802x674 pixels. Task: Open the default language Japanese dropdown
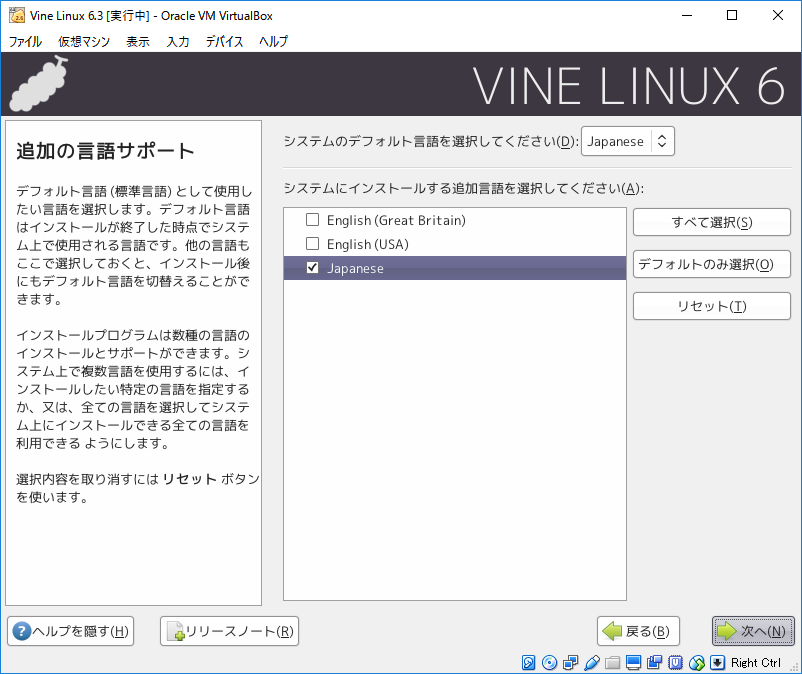[x=628, y=141]
